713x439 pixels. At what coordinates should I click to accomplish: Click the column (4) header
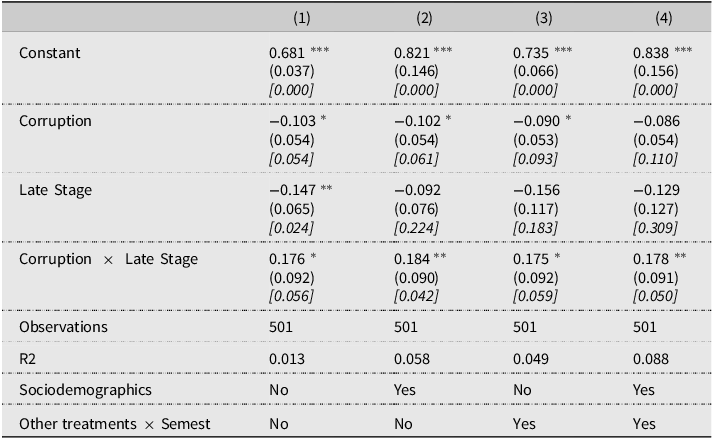[663, 18]
